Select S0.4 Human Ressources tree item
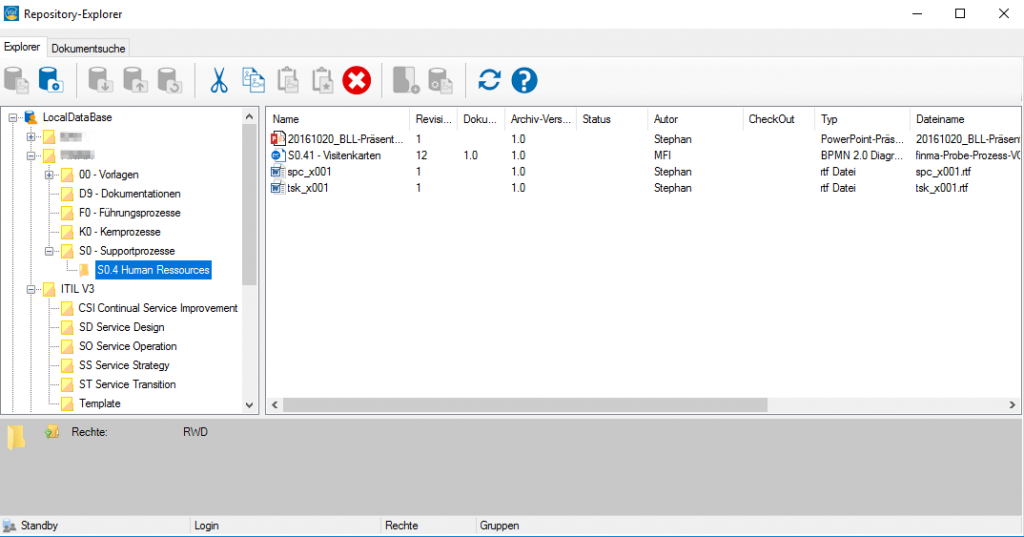Screen dimensions: 1024x537 (x=153, y=270)
